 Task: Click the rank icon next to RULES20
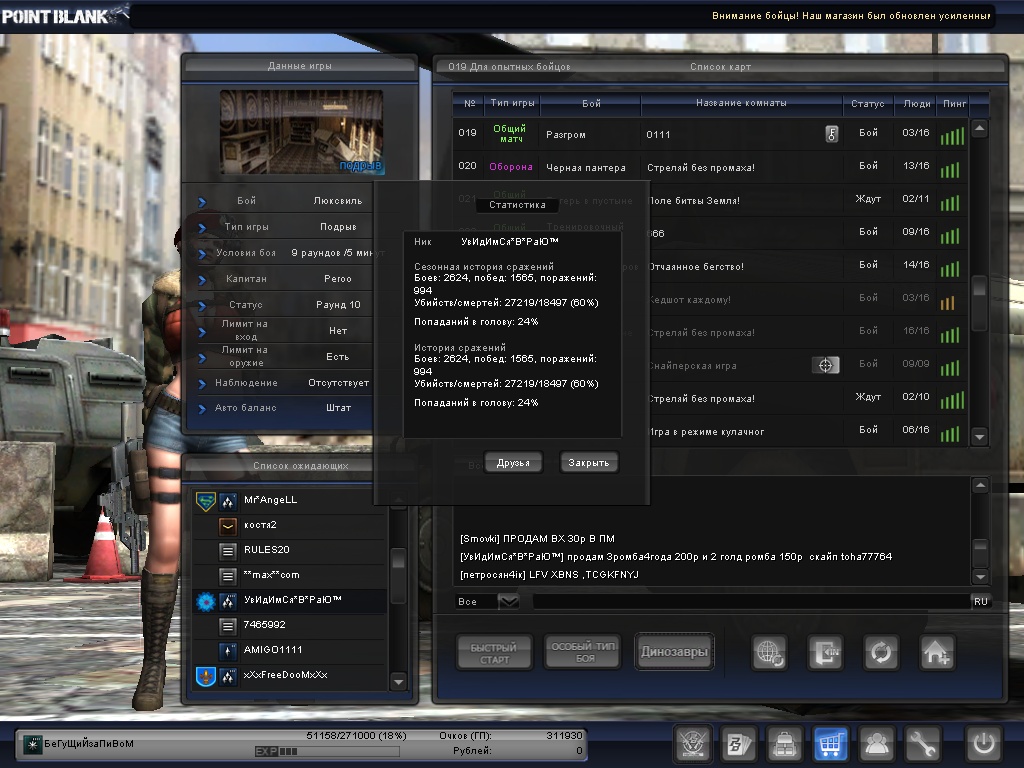(228, 551)
